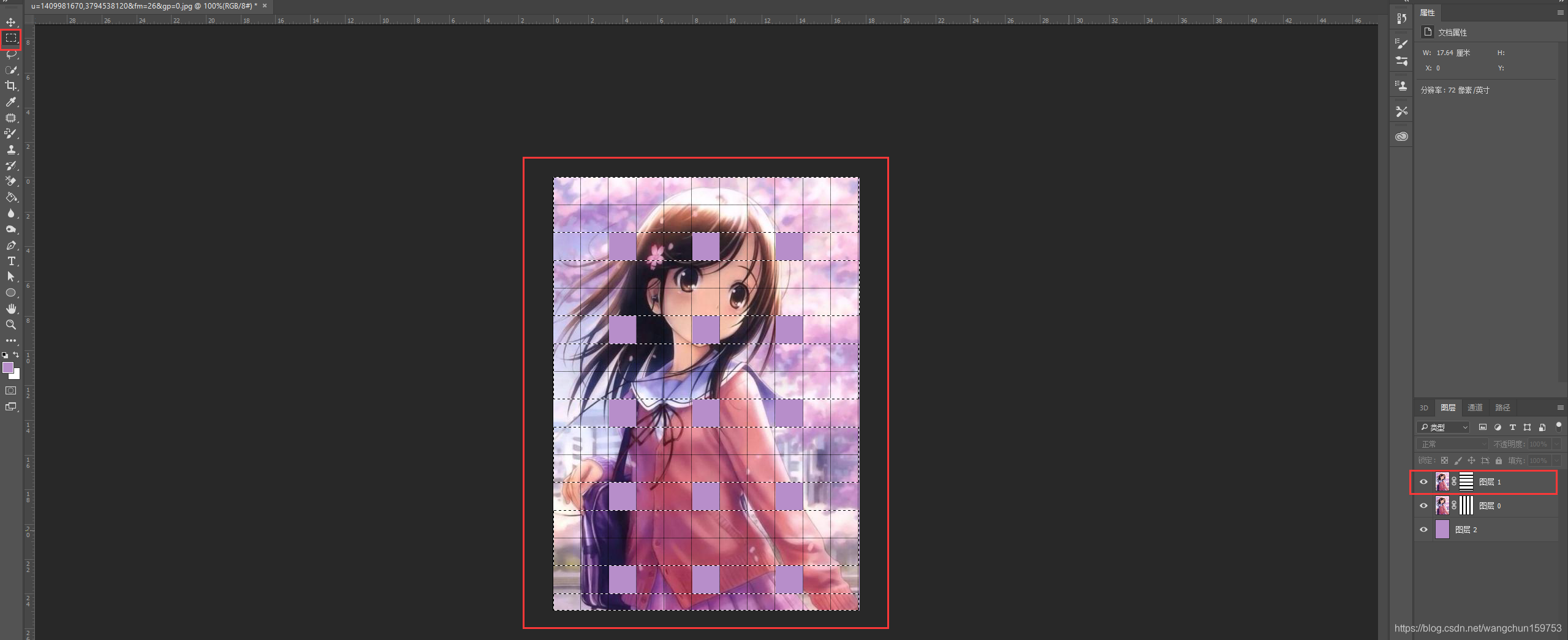Select the Hand tool
This screenshot has height=640, width=1568.
11,309
